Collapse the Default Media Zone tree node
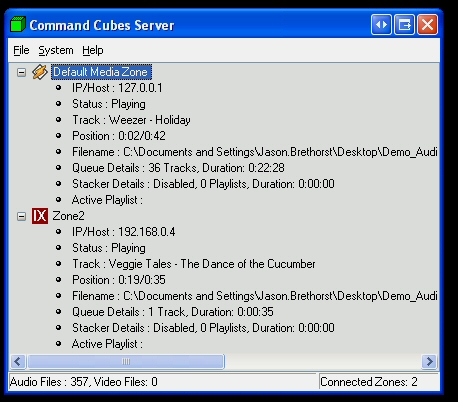458x402 pixels. click(21, 72)
